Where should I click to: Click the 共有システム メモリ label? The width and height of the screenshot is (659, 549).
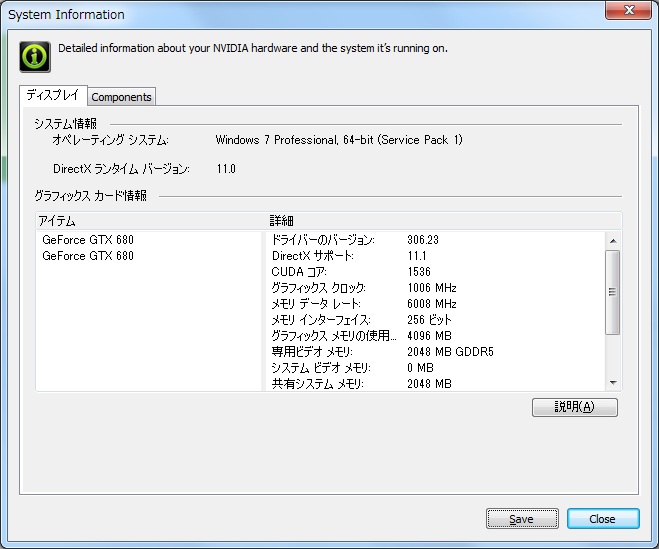(x=318, y=384)
